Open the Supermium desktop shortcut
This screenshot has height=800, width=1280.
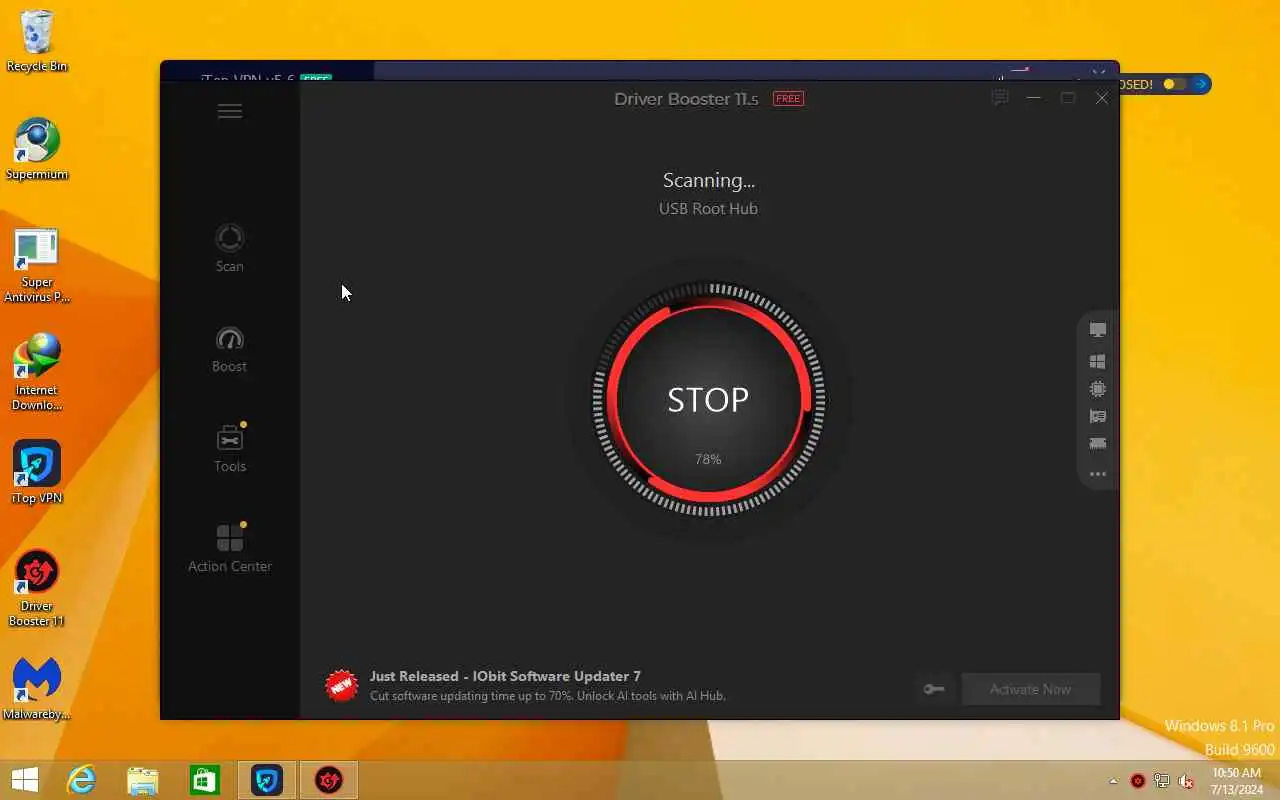tap(37, 150)
